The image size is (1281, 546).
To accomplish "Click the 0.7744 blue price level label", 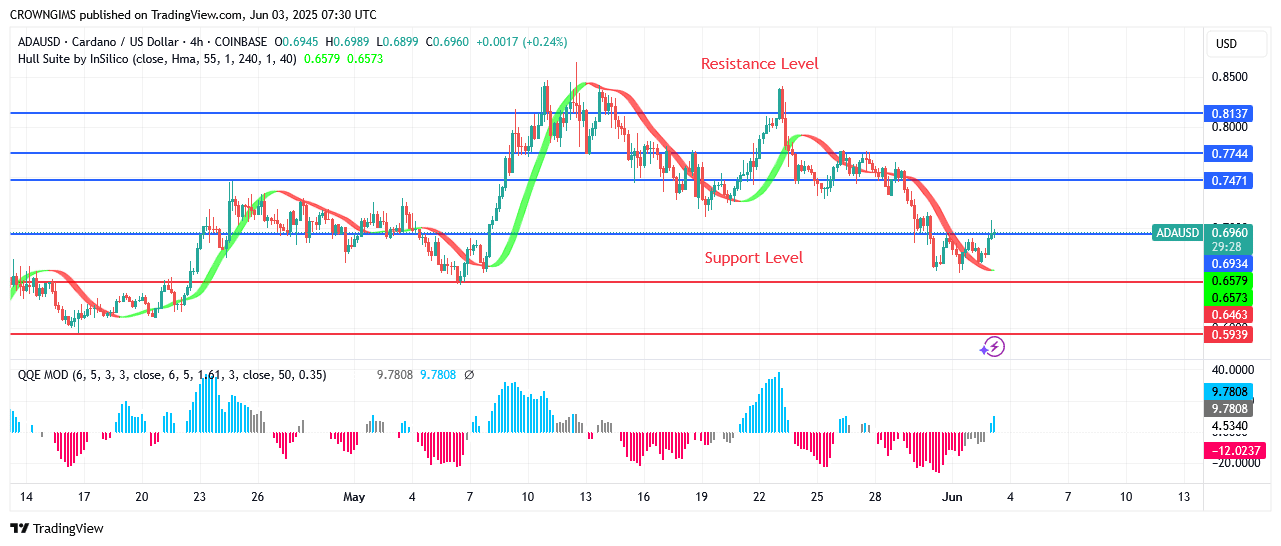I will pos(1228,154).
